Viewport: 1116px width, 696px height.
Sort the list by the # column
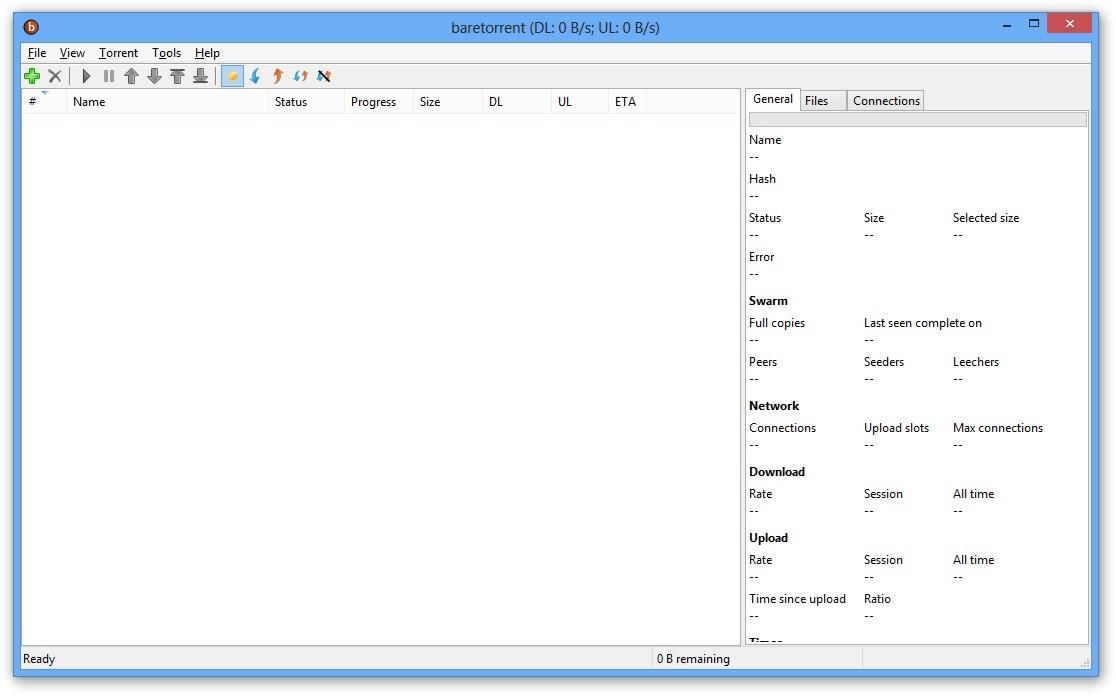click(44, 102)
